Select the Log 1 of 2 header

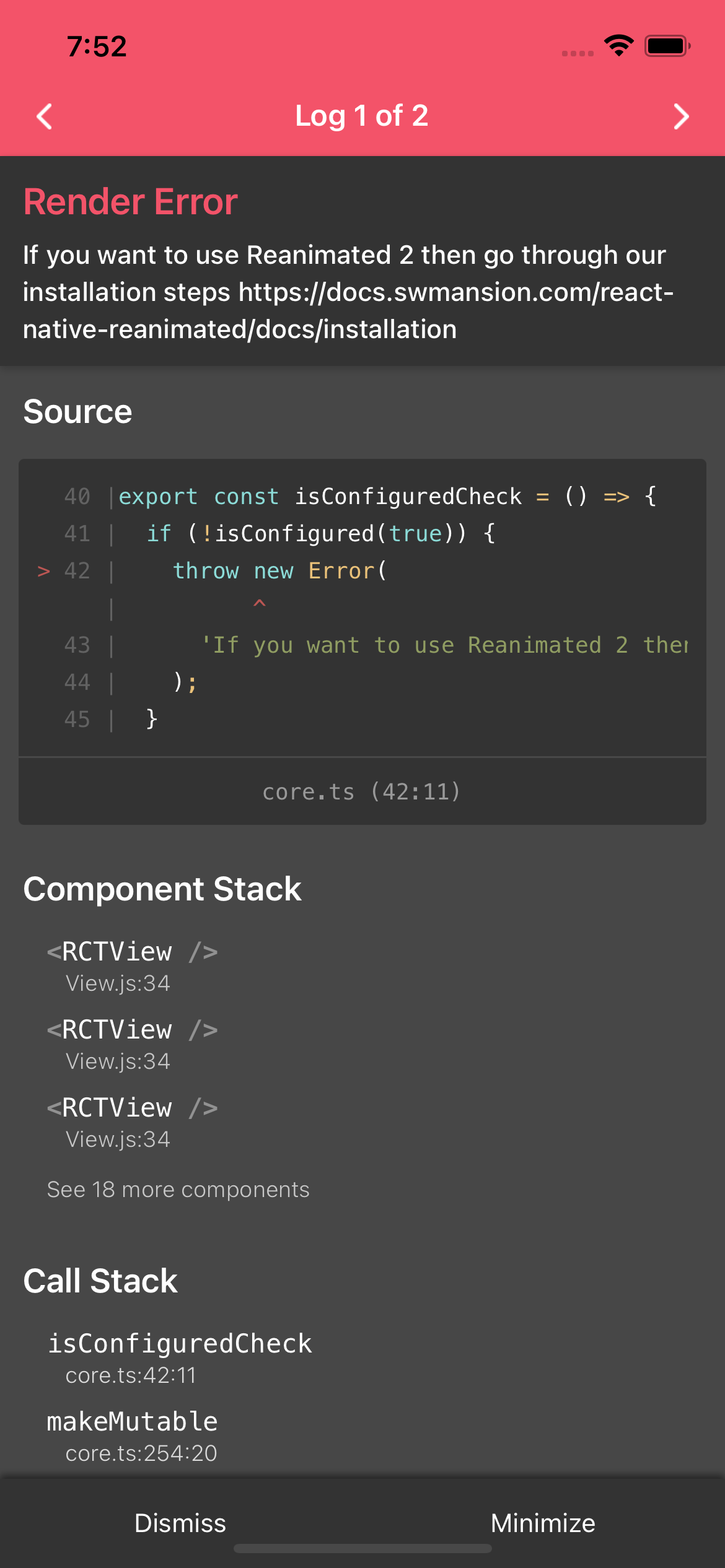point(362,116)
